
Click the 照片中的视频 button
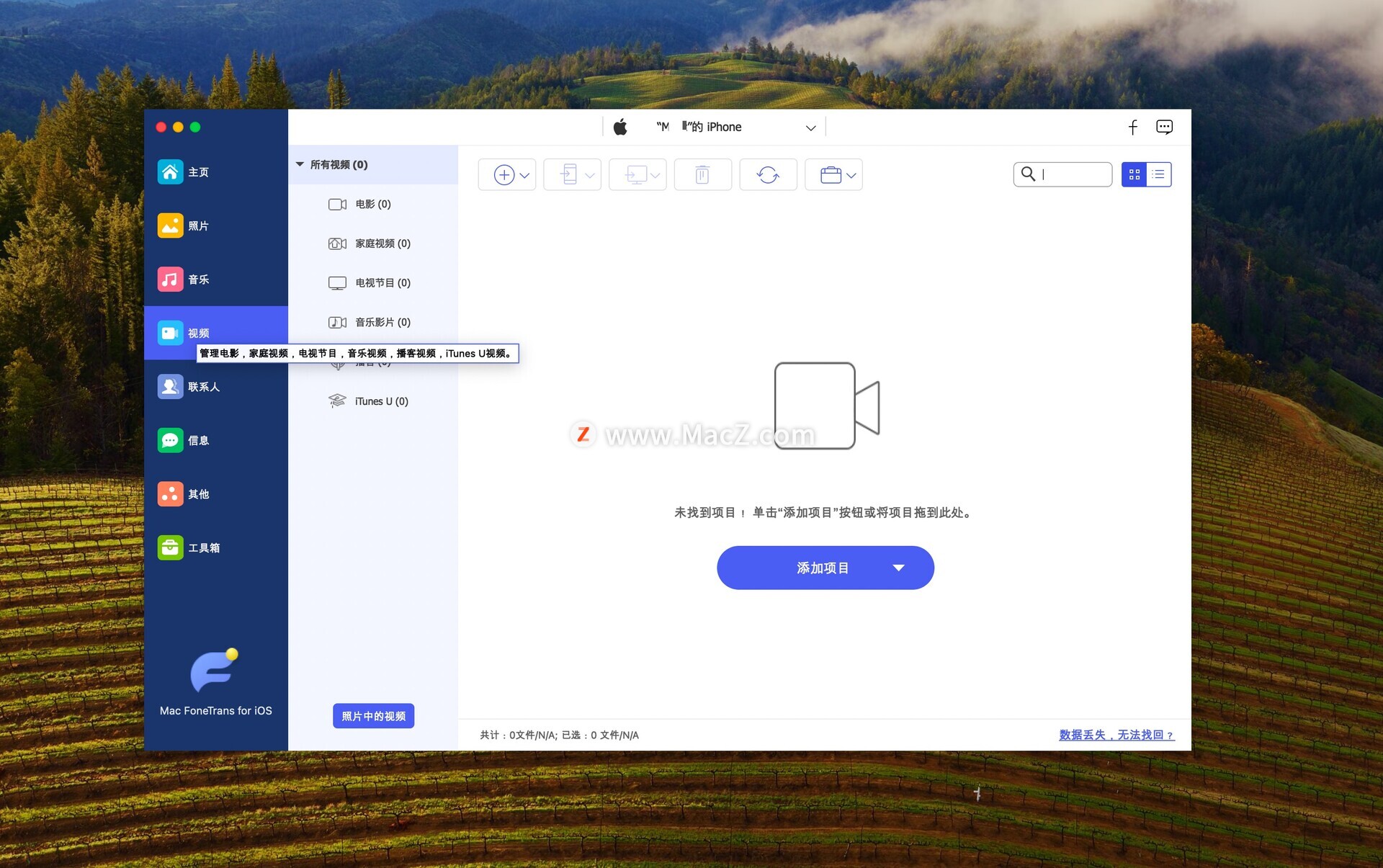[373, 716]
